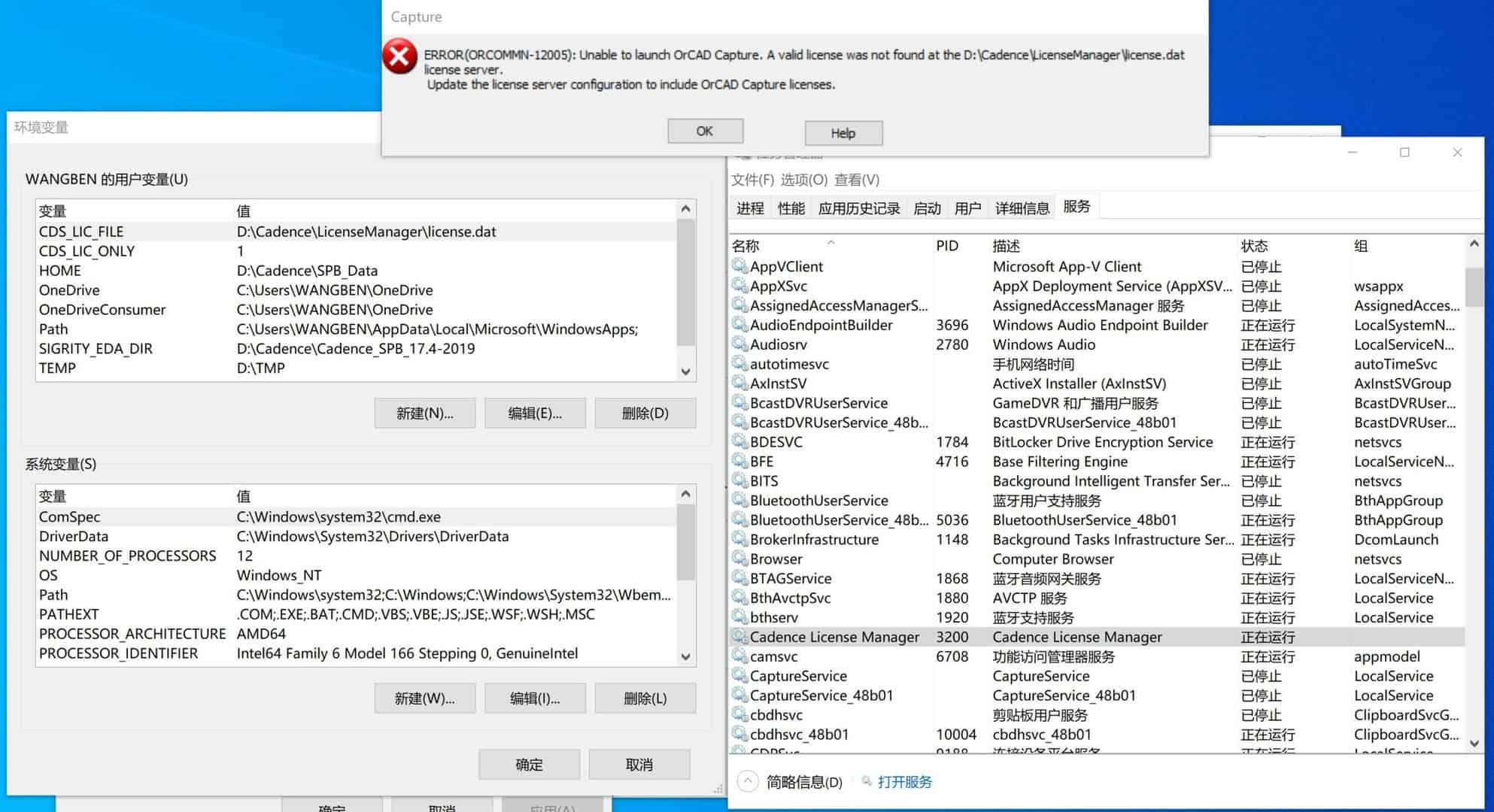
Task: Click OK in the Capture error dialog
Action: tap(705, 132)
